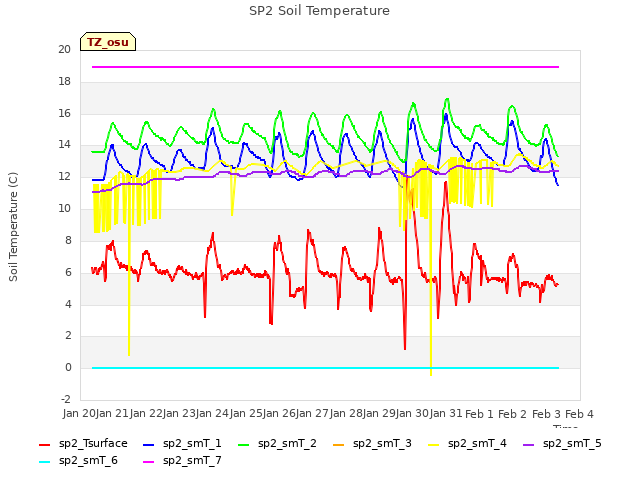The height and width of the screenshot is (480, 640).
Task: Toggle sp2_smT_2 legend entry
Action: (x=277, y=444)
